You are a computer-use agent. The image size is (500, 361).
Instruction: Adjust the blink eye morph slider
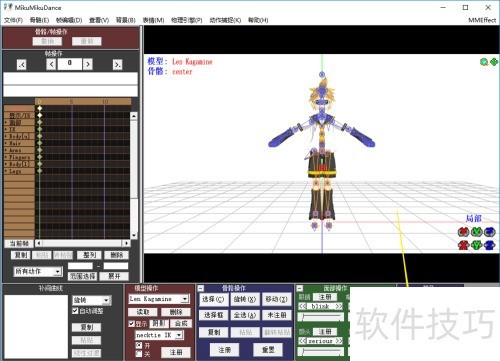321,317
